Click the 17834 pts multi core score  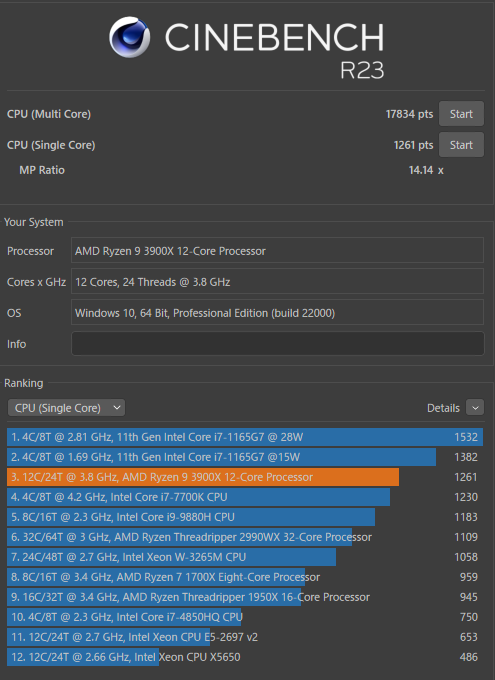tap(409, 114)
